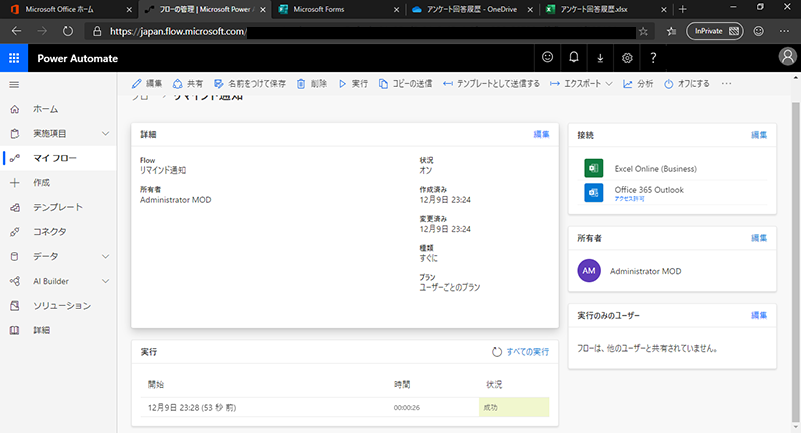The image size is (801, 433).
Task: Open browser settings ellipsis menu
Action: (x=784, y=31)
